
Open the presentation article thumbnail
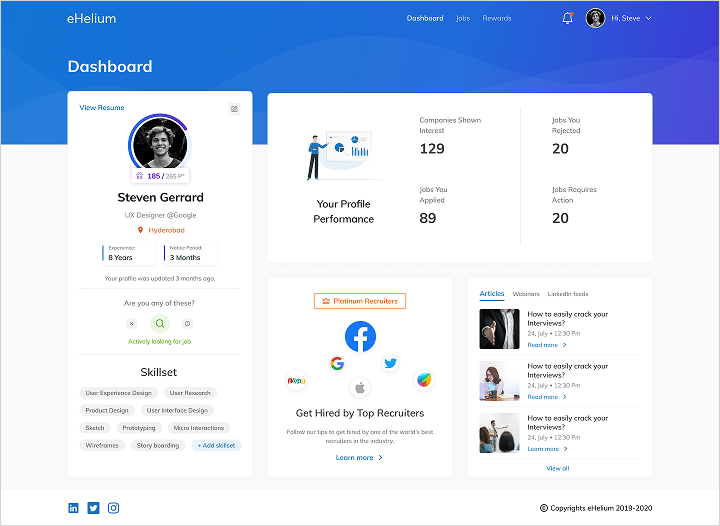(500, 433)
